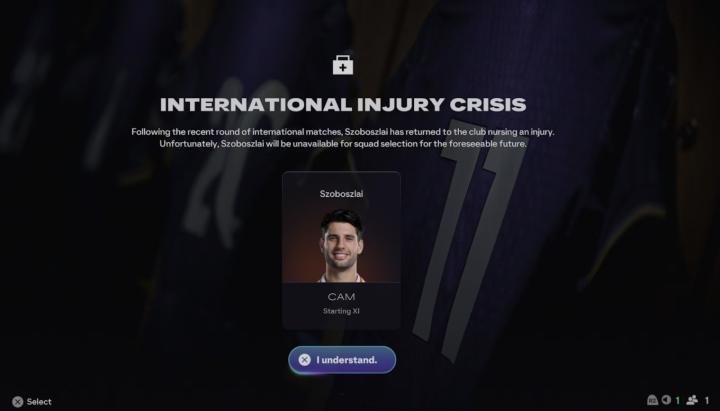The width and height of the screenshot is (720, 411).
Task: Click the line starting Unfortunately, Szoboszlai
Action: (343, 144)
